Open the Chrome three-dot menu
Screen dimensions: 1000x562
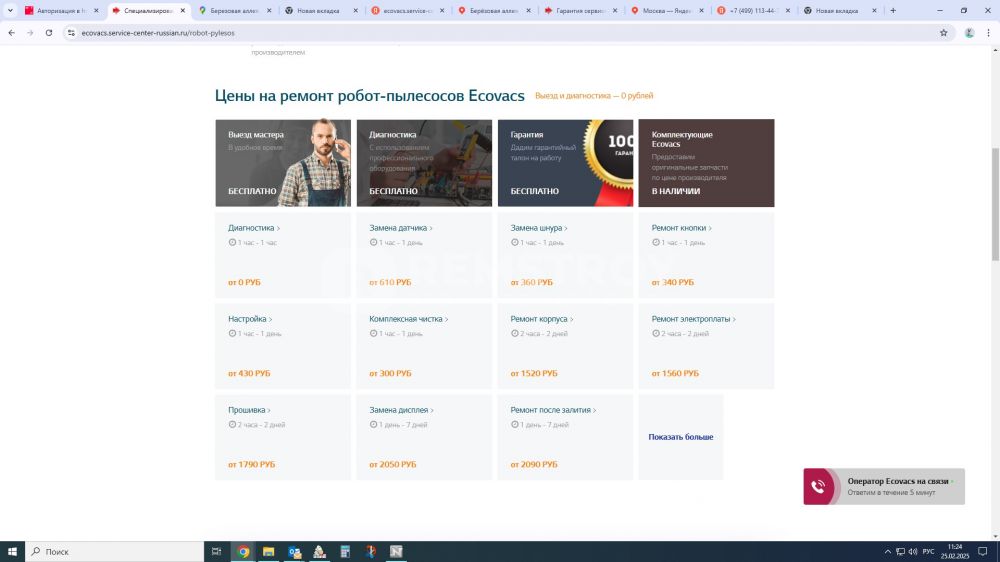989,33
